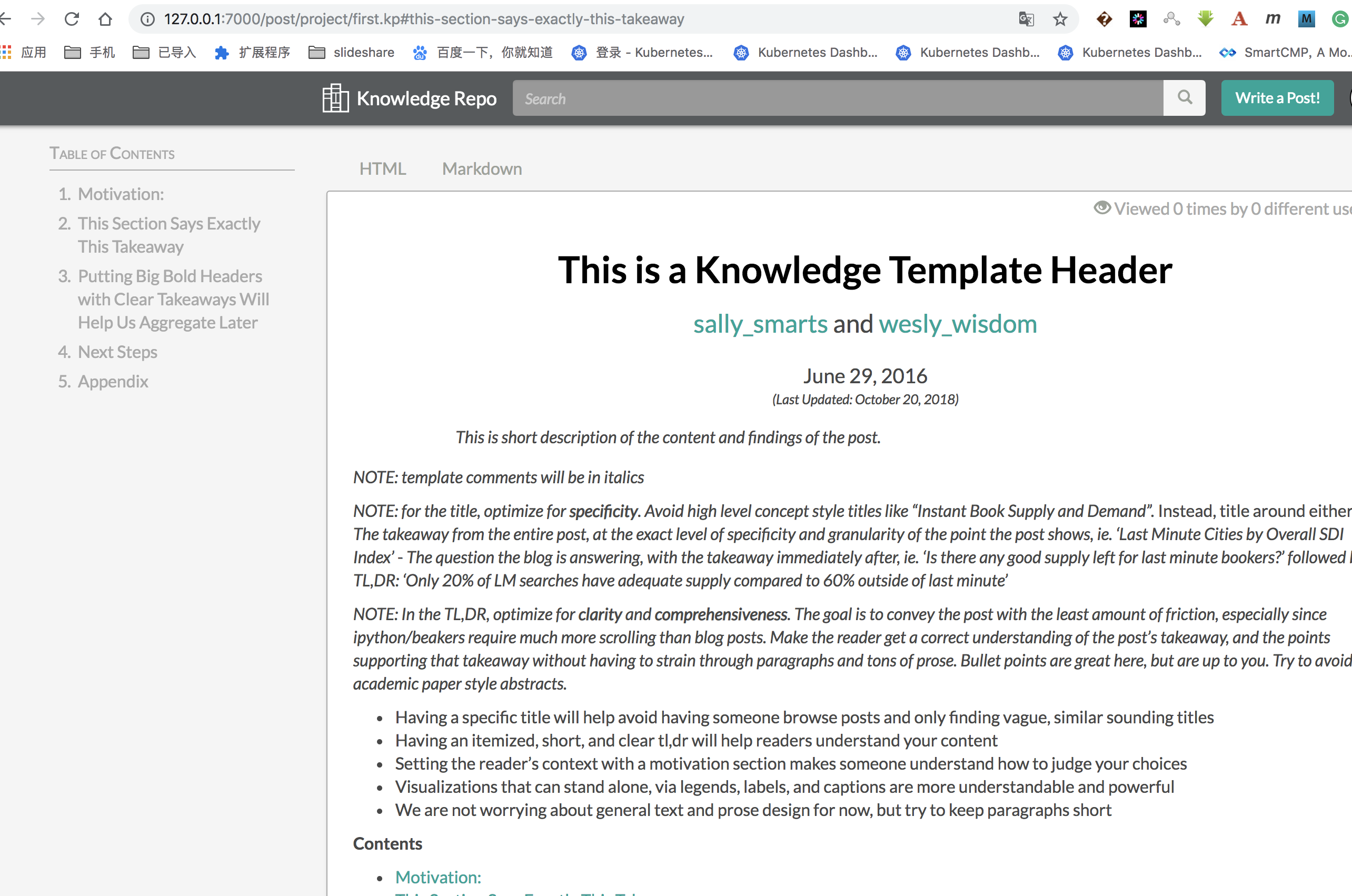Open the 百度一下 bookmark

(x=483, y=53)
